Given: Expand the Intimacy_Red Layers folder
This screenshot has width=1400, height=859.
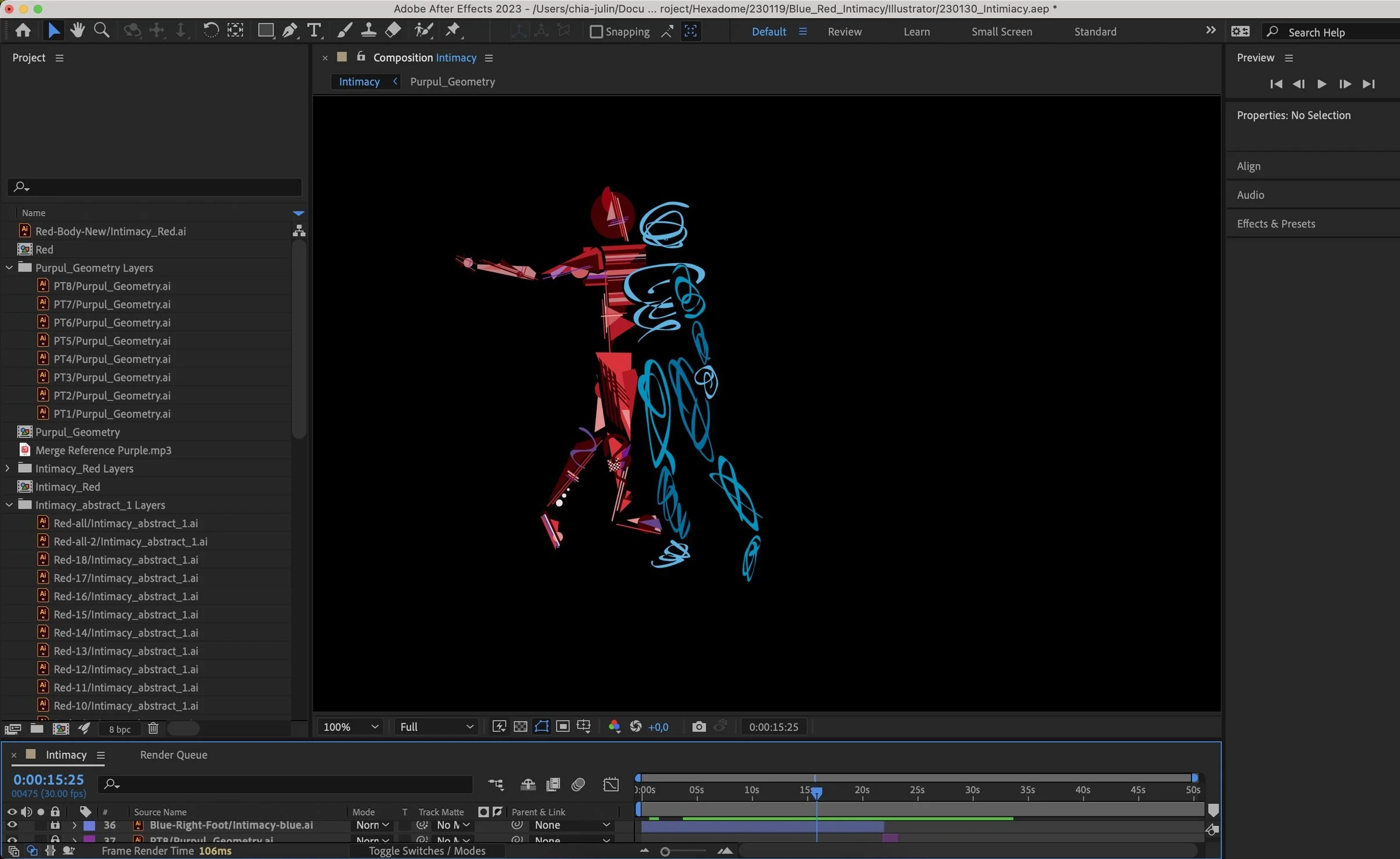Looking at the screenshot, I should 8,468.
